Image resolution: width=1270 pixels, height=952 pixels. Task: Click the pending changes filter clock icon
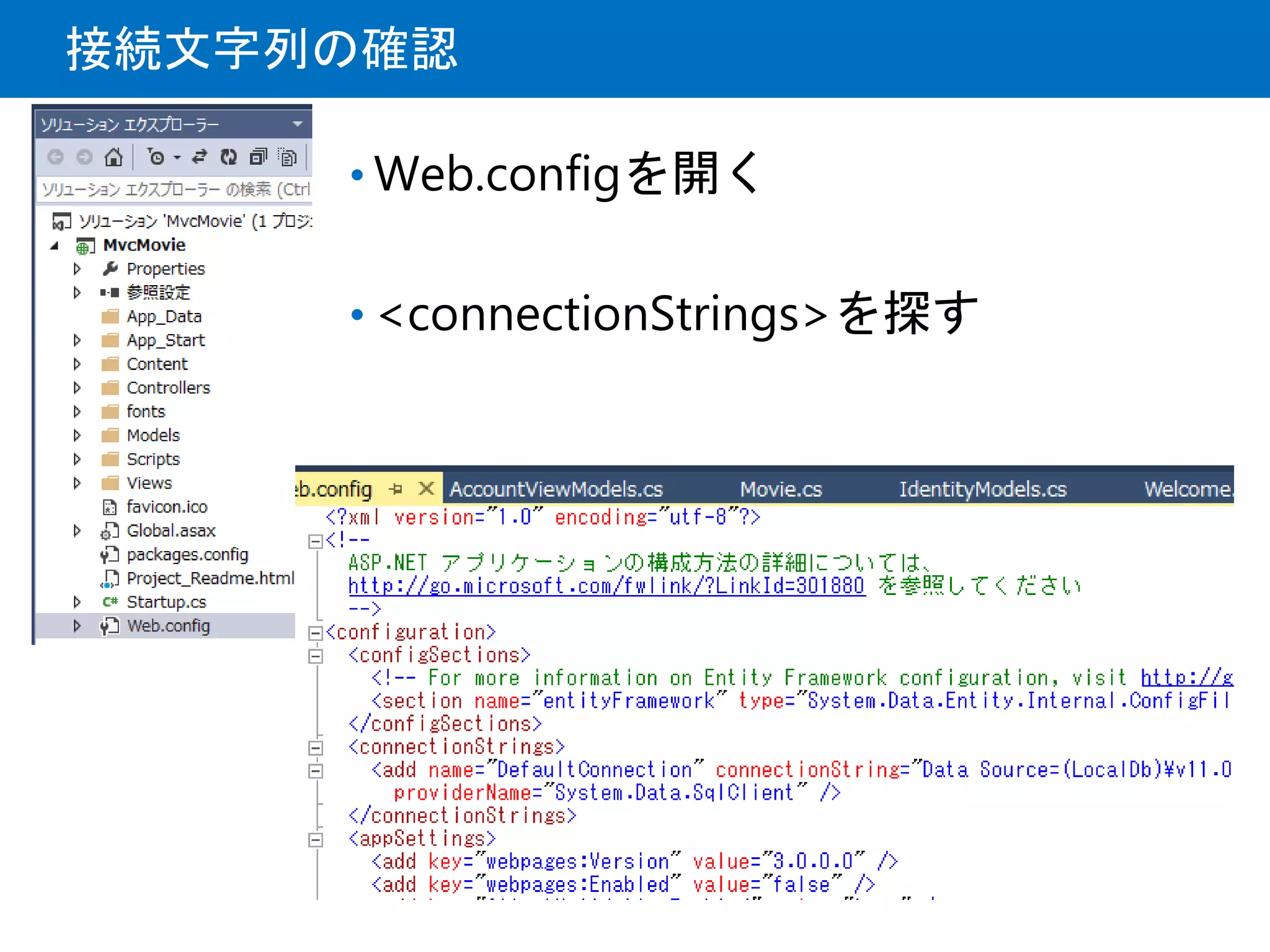[156, 157]
